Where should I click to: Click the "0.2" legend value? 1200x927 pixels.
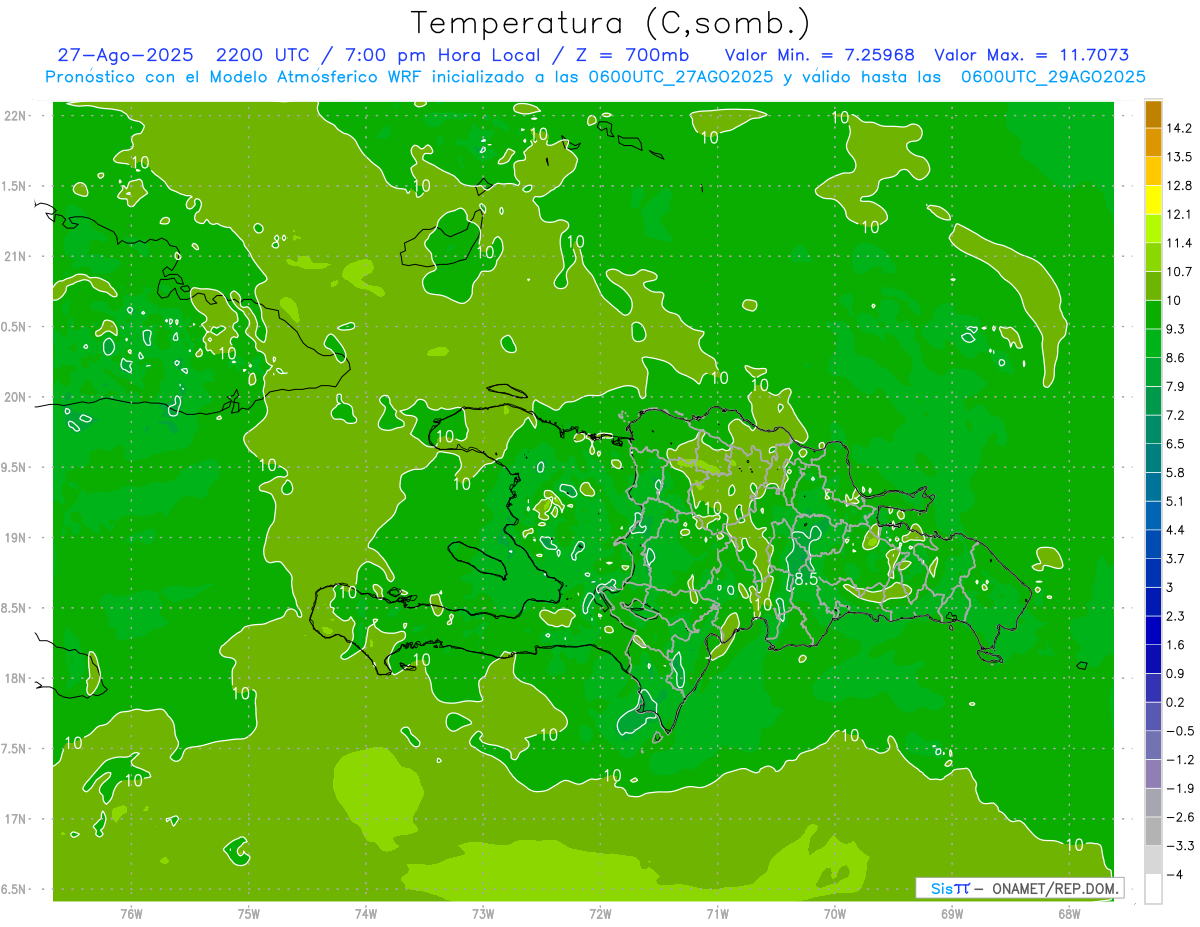pos(1176,702)
